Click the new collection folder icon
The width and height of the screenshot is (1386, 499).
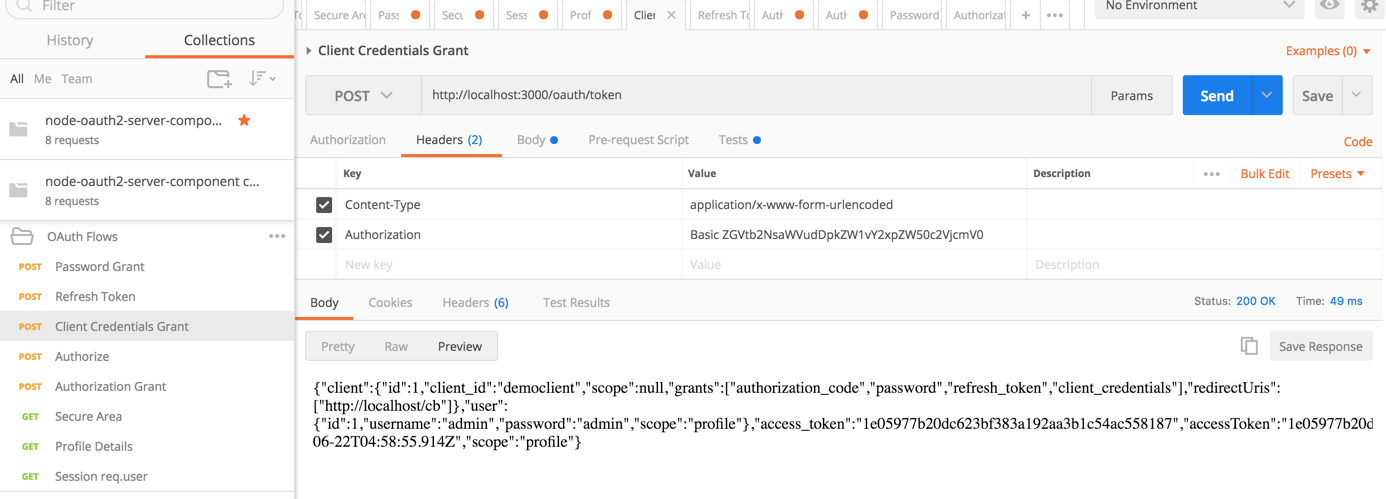218,78
